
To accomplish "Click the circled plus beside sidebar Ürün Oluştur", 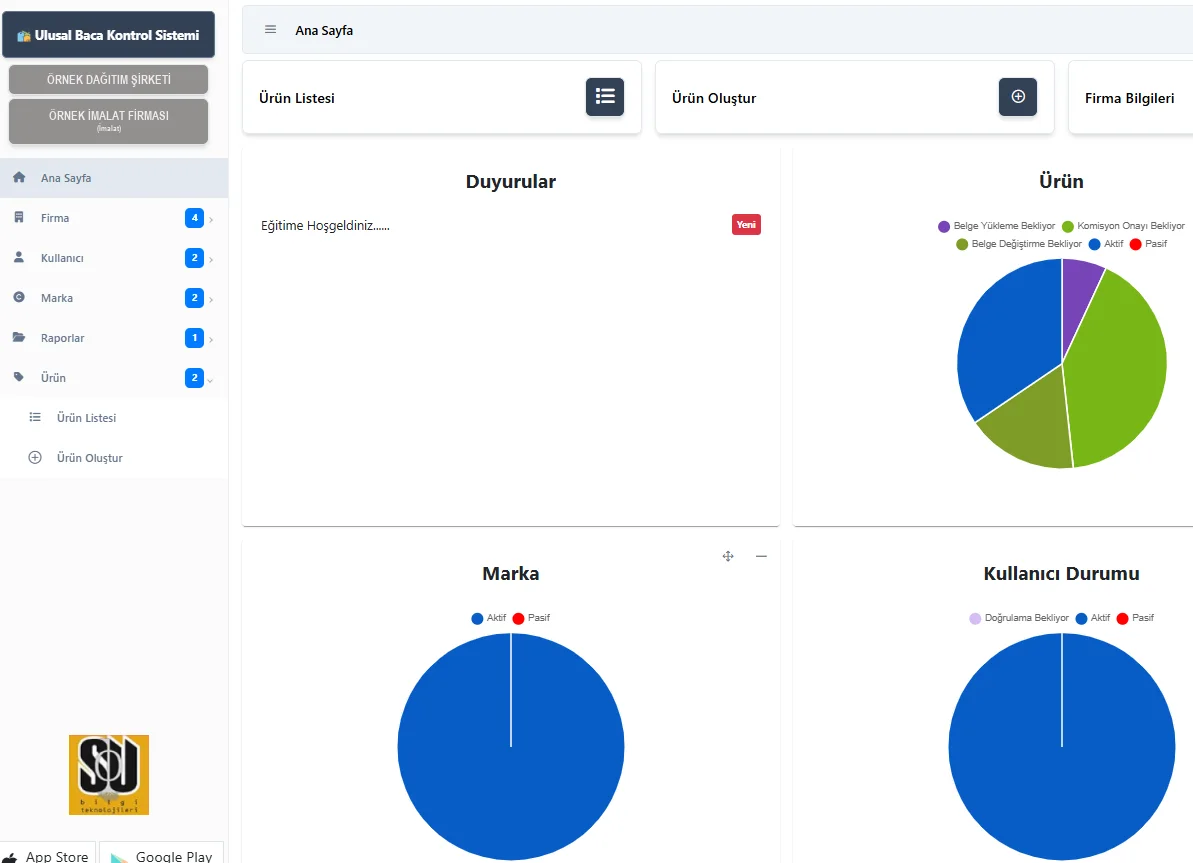I will point(35,457).
